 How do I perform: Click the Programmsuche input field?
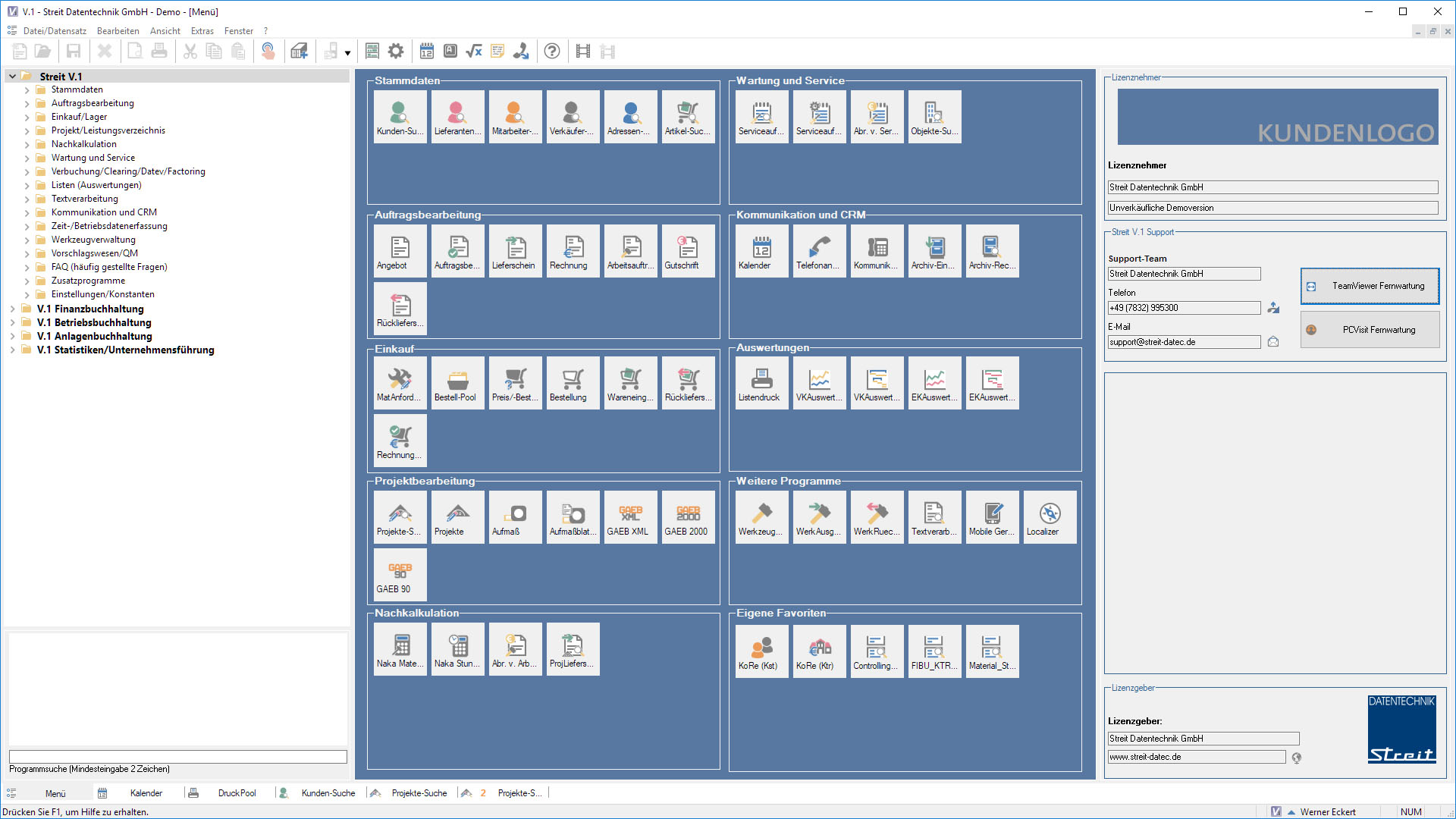coord(177,757)
